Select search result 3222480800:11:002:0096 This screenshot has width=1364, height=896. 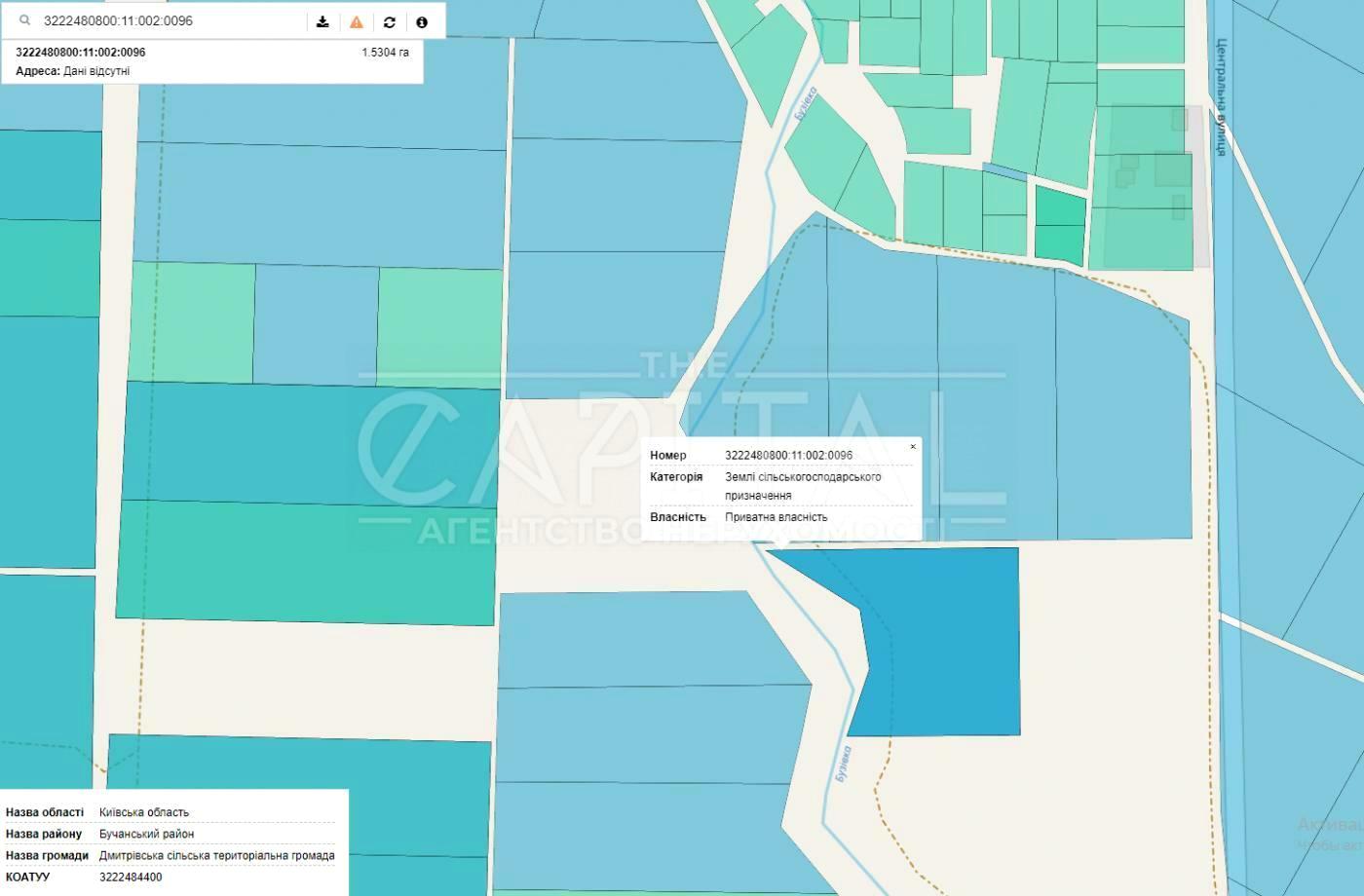coord(81,53)
